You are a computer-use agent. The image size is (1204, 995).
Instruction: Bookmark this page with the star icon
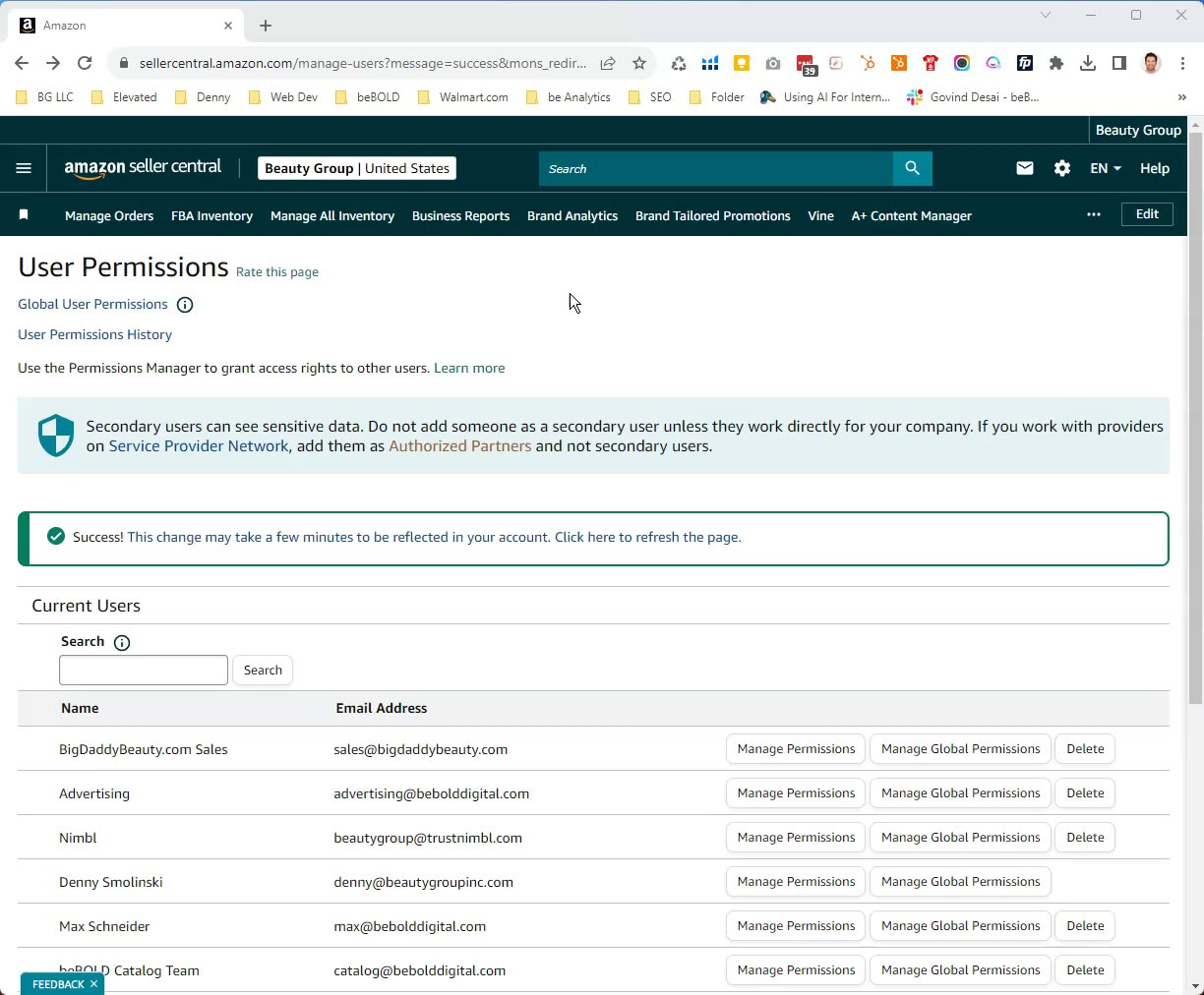(639, 63)
